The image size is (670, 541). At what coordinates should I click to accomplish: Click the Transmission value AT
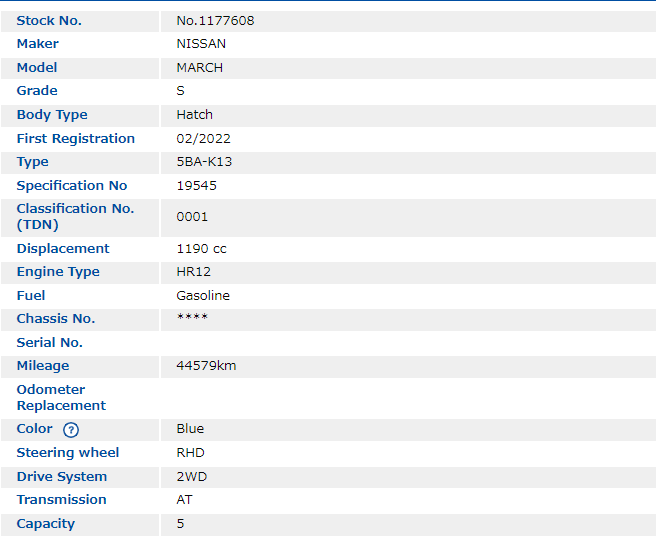point(184,500)
